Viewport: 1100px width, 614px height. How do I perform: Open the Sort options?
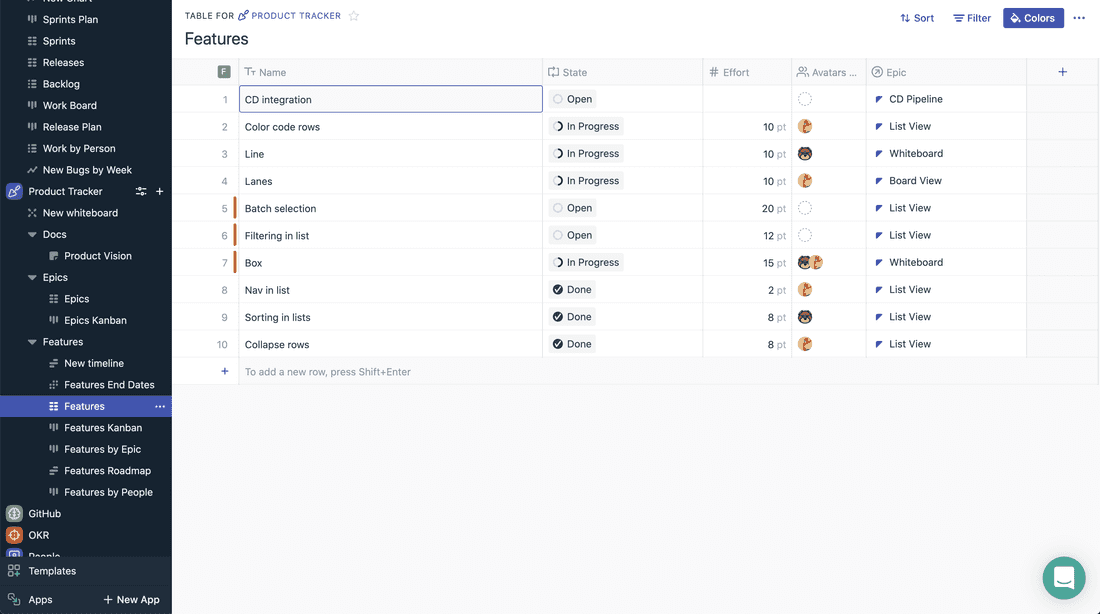coord(917,18)
